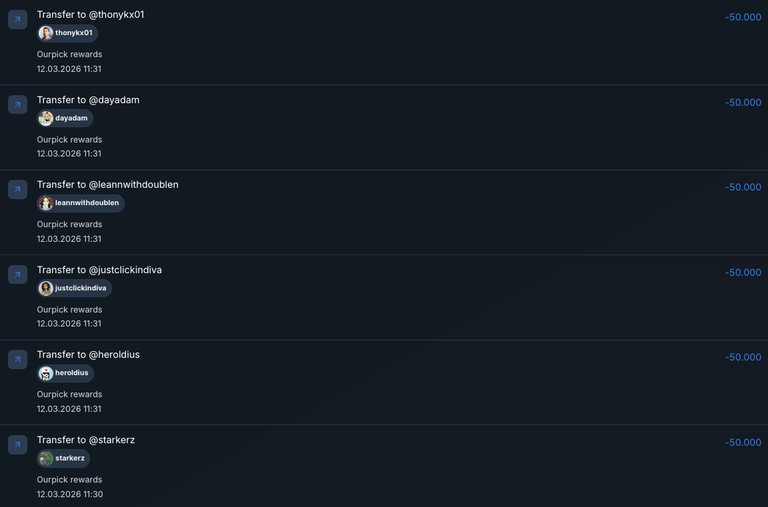768x507 pixels.
Task: Click the transfer arrow icon for thonykx01
Action: coord(18,19)
